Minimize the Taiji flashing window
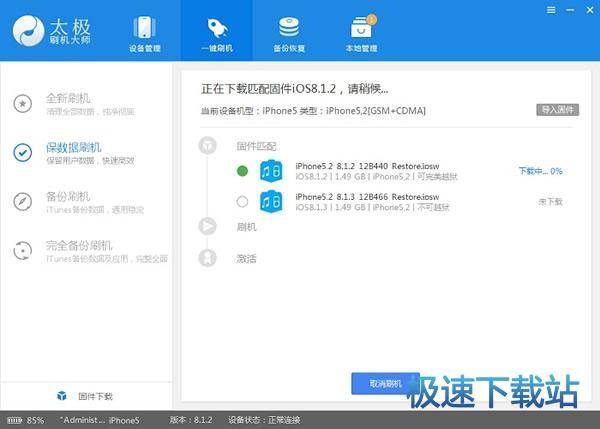Image resolution: width=600 pixels, height=429 pixels. [570, 10]
